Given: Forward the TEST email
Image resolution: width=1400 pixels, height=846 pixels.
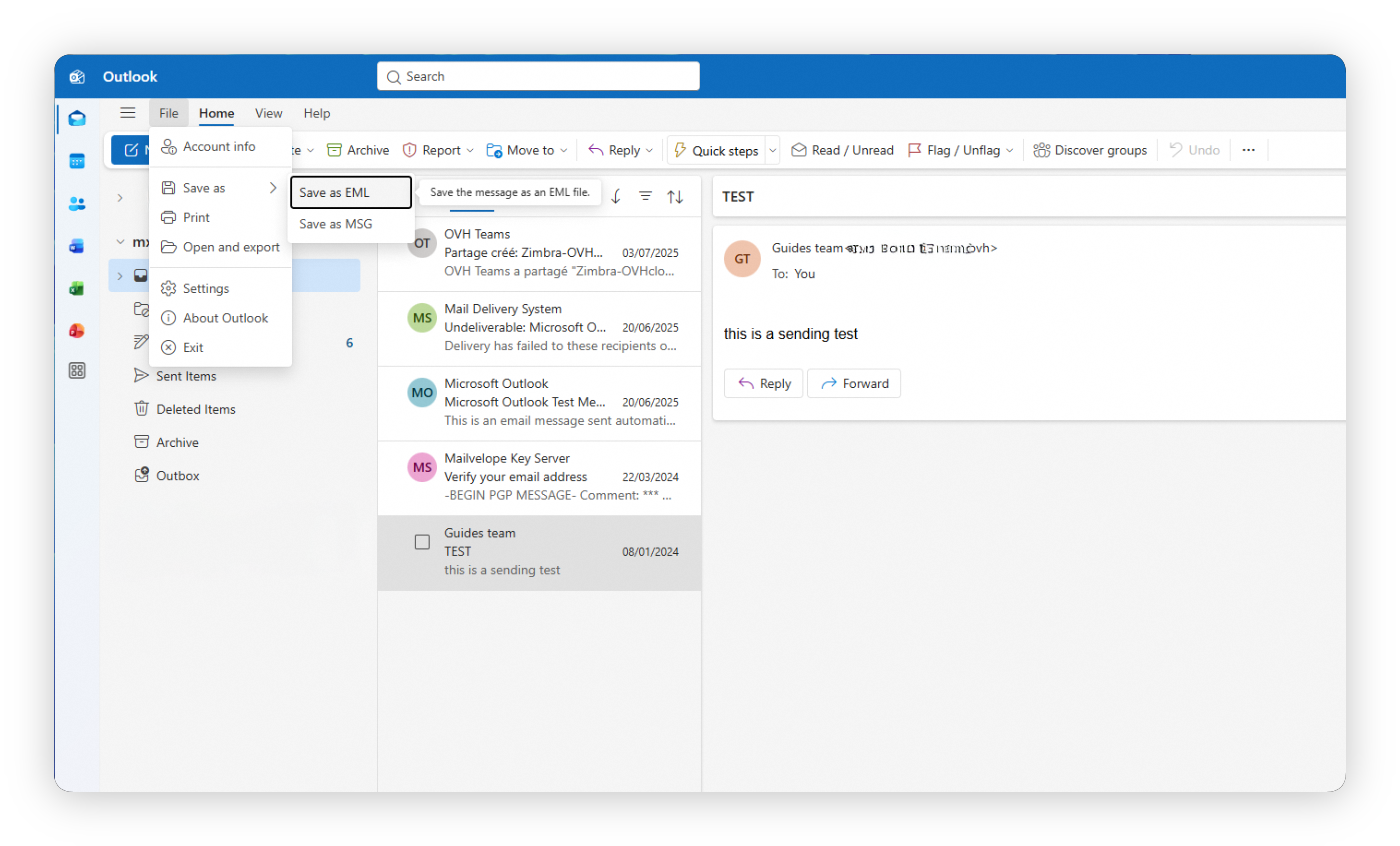Looking at the screenshot, I should tap(854, 383).
